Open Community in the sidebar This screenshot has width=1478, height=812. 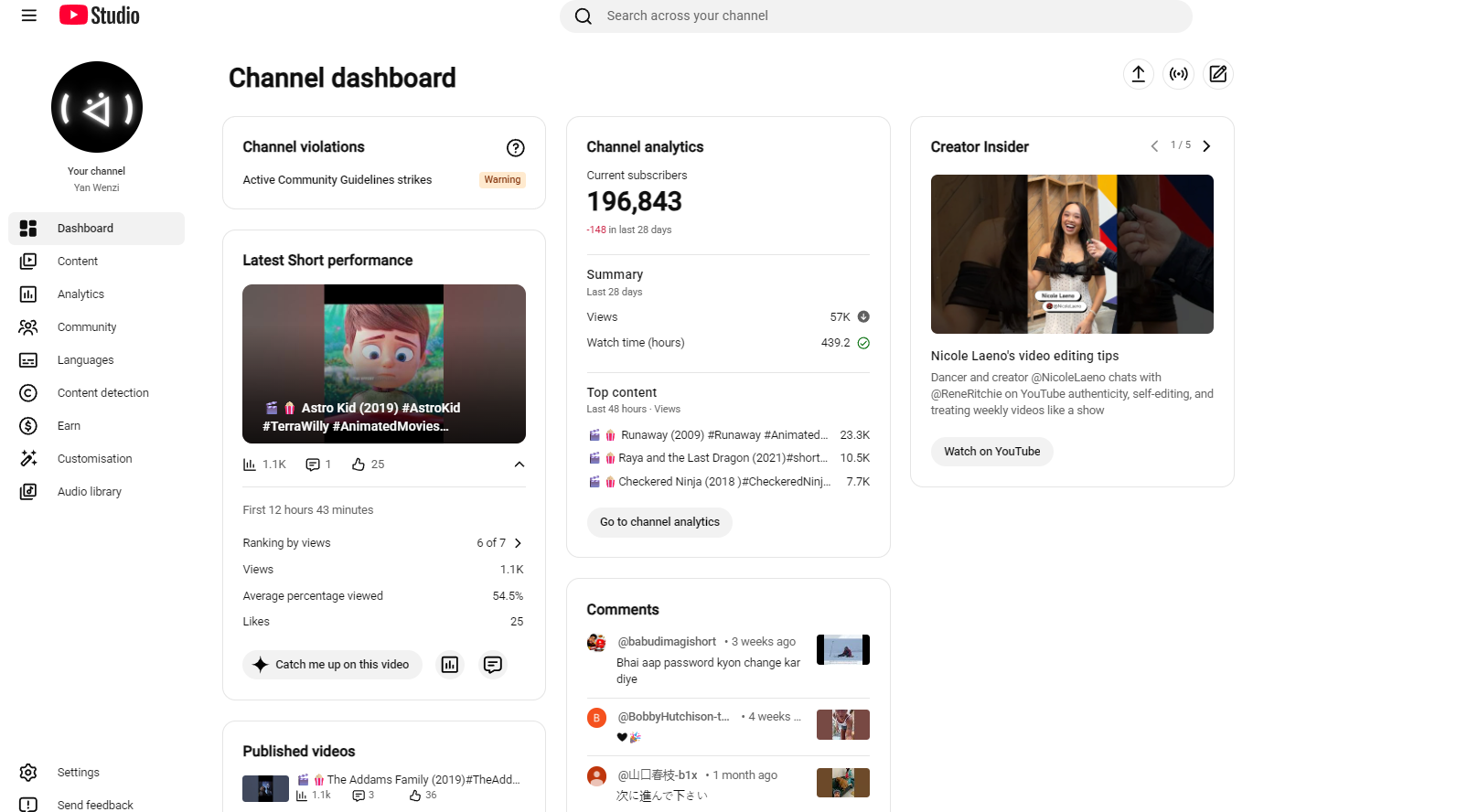point(96,327)
